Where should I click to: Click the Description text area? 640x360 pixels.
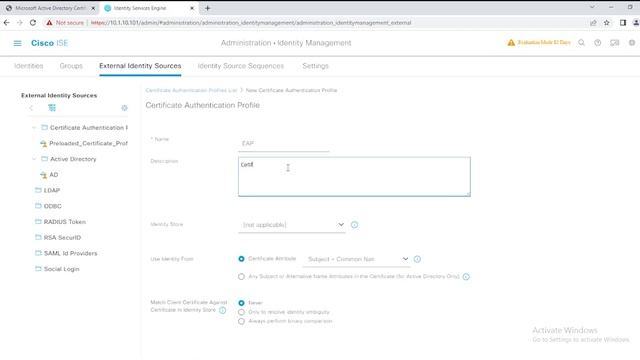(354, 176)
